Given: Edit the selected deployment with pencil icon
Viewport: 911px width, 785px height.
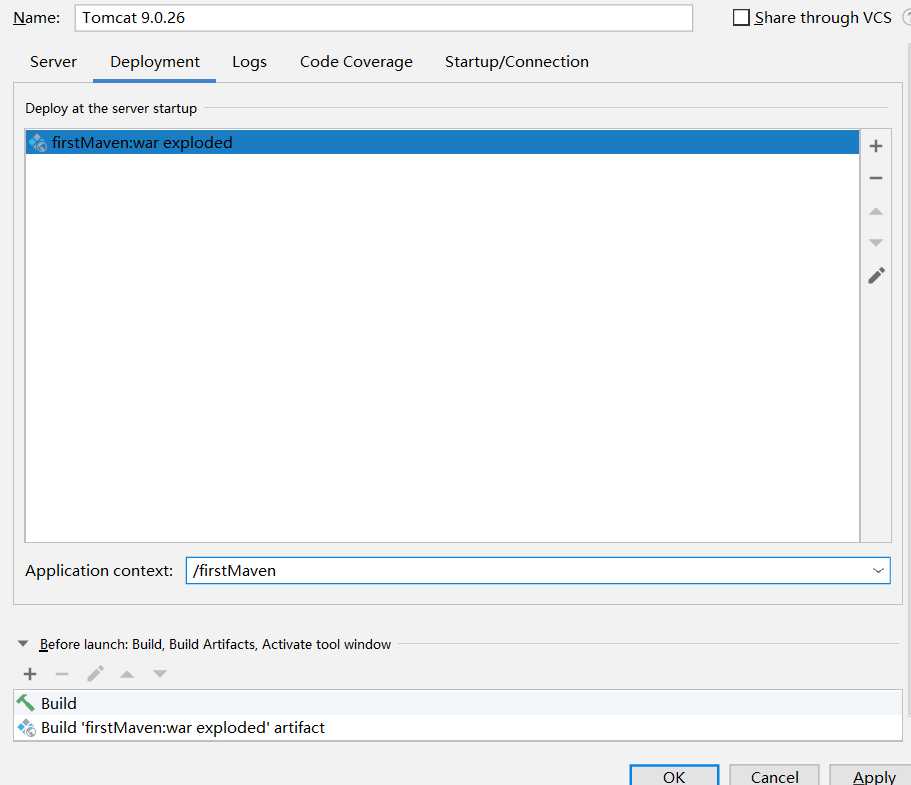Looking at the screenshot, I should coord(876,275).
